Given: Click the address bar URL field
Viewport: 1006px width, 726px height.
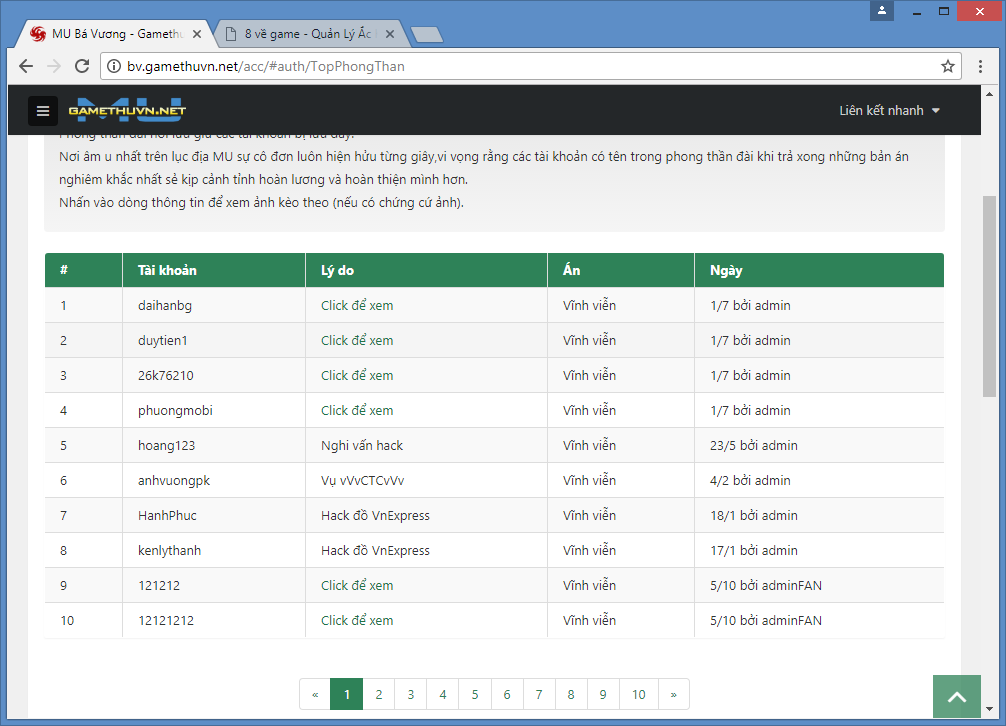Looking at the screenshot, I should coord(520,67).
